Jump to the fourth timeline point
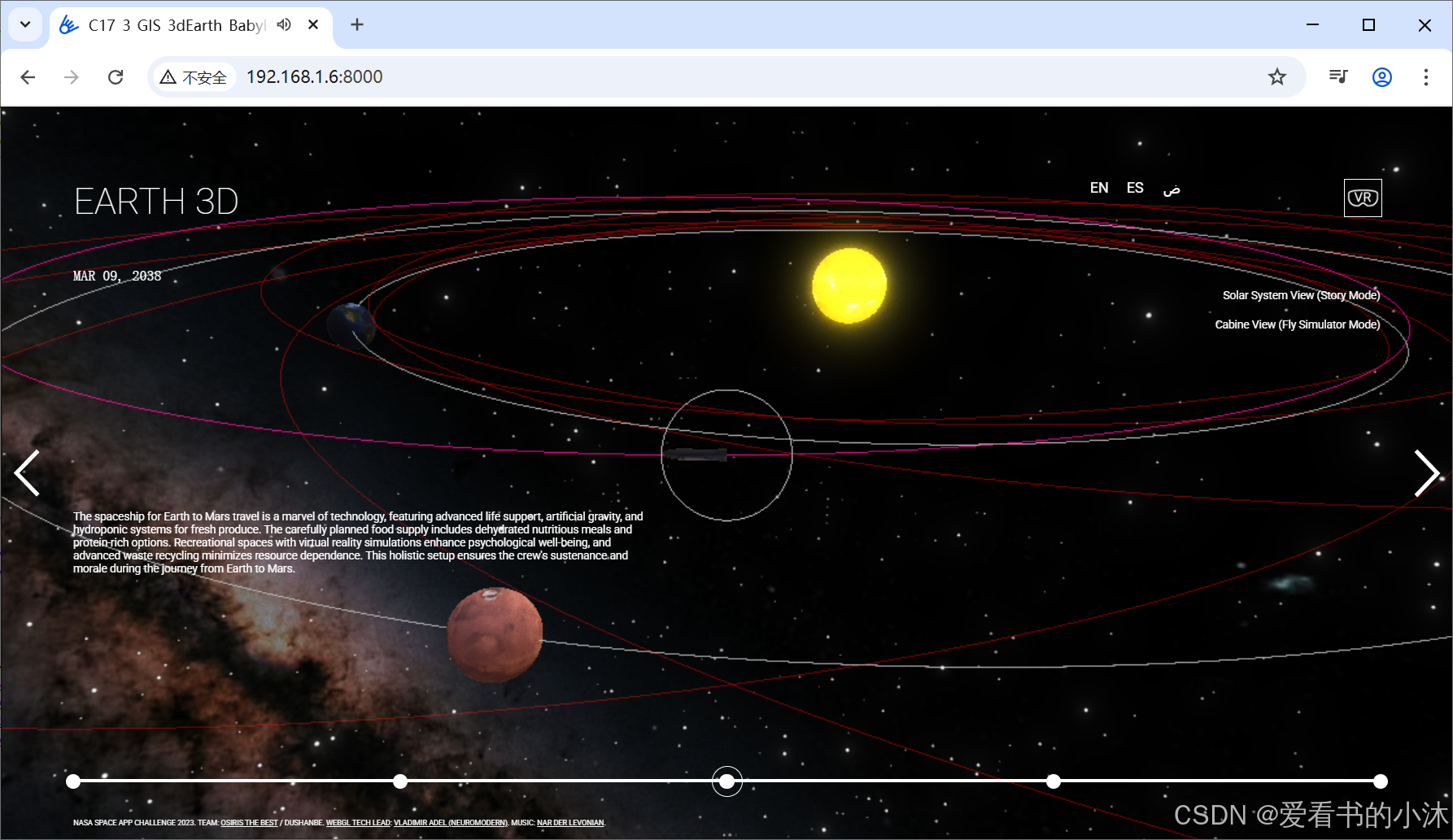 coord(1054,781)
